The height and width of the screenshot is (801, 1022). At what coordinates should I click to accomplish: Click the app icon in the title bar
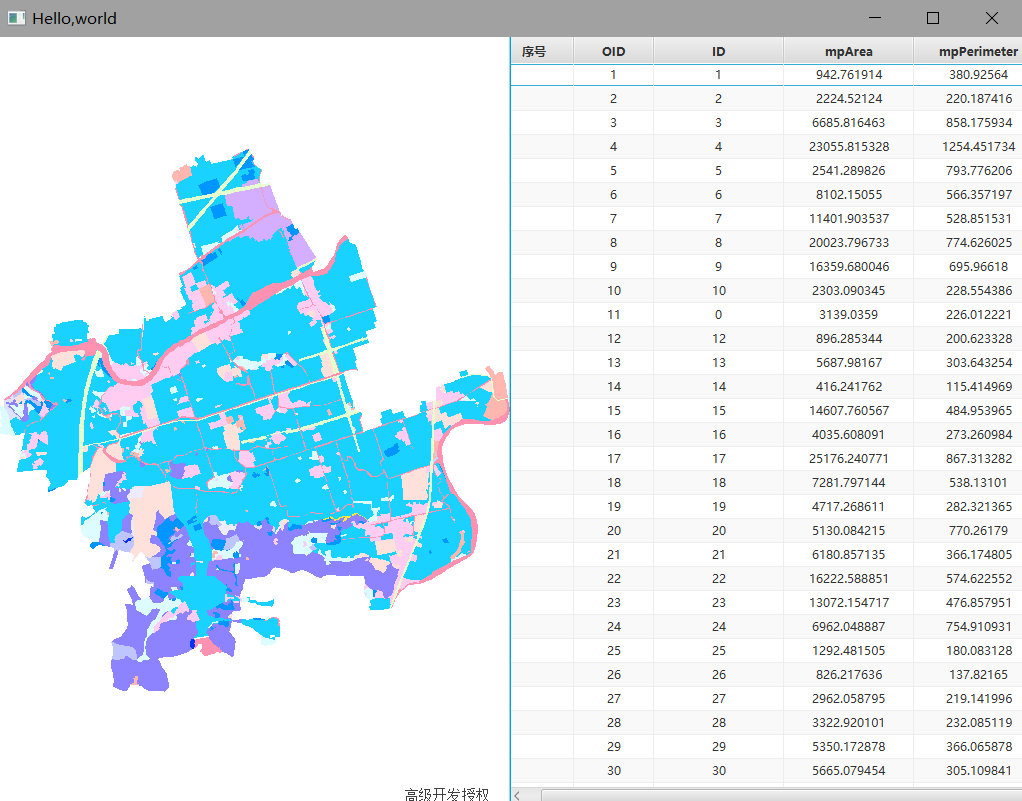tap(16, 18)
